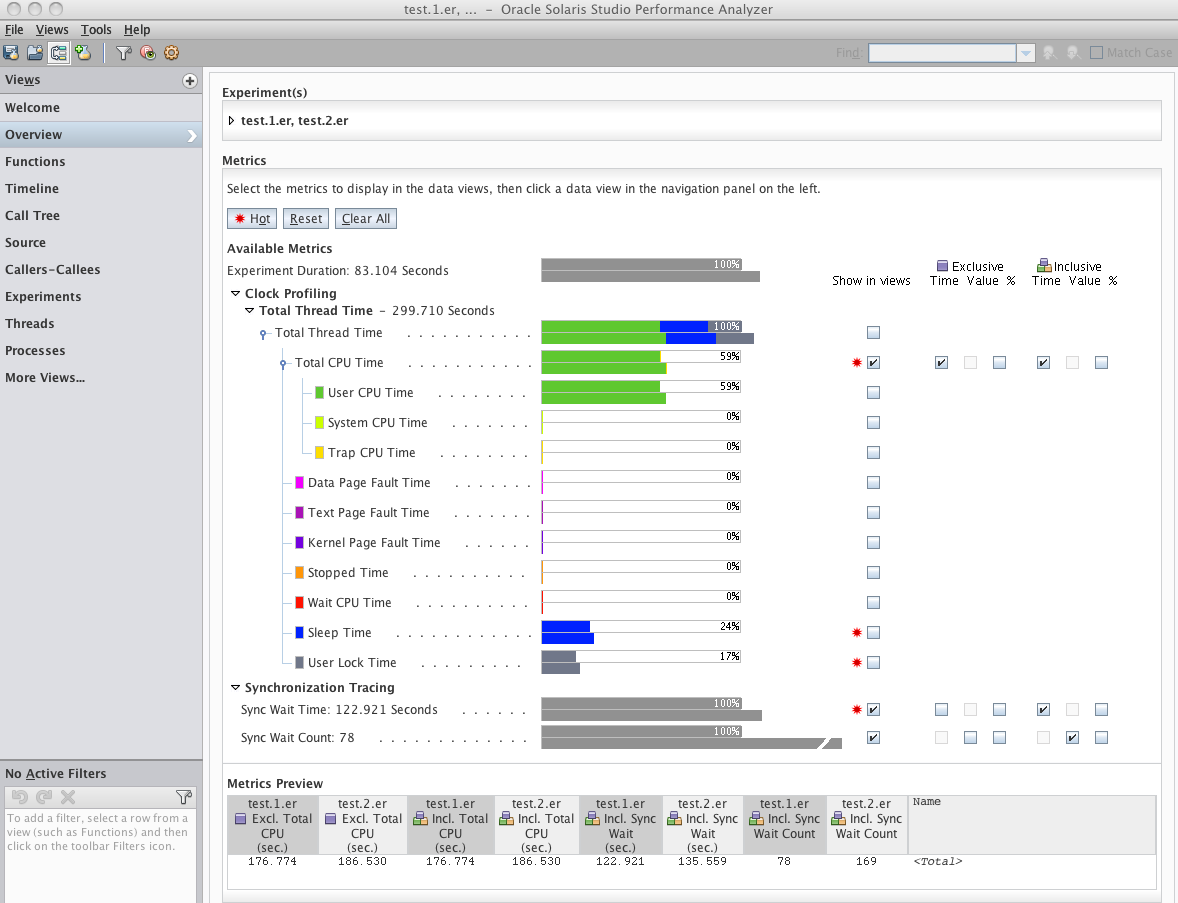Click the hot marker beside User Lock Time

click(856, 663)
